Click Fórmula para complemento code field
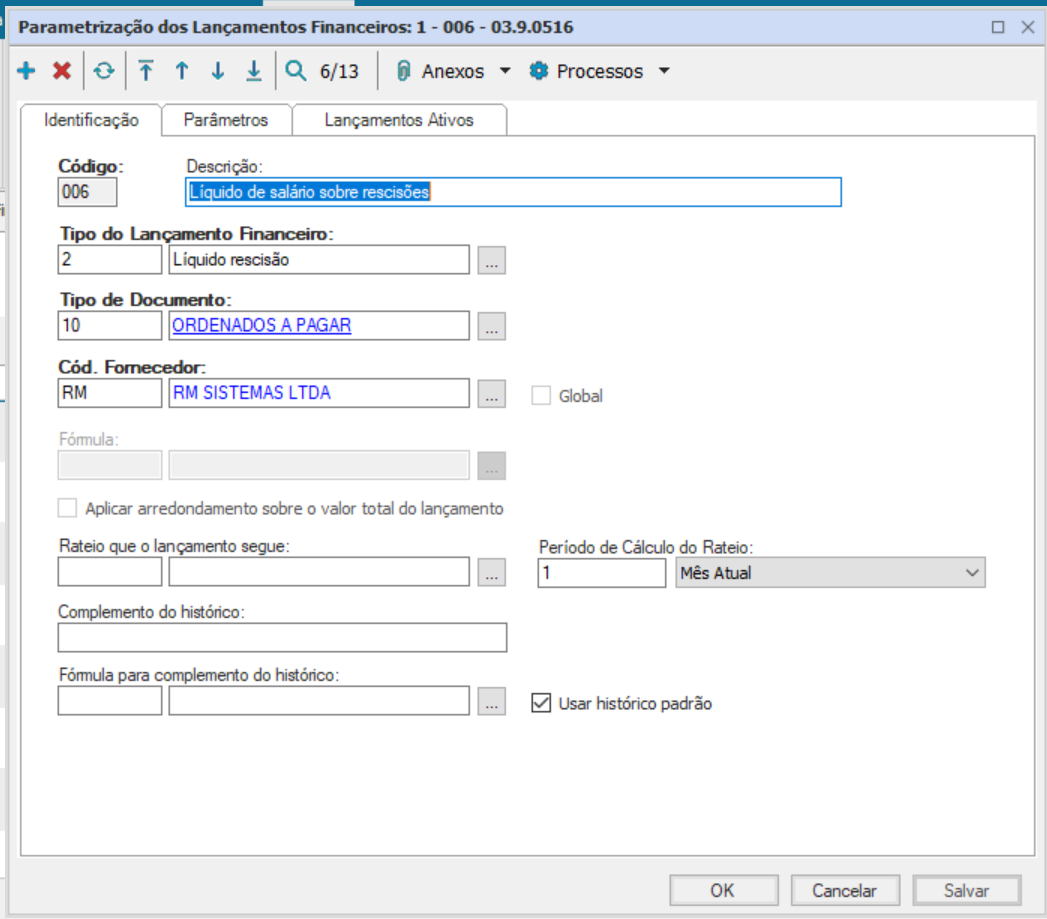The image size is (1047, 919). (x=110, y=701)
